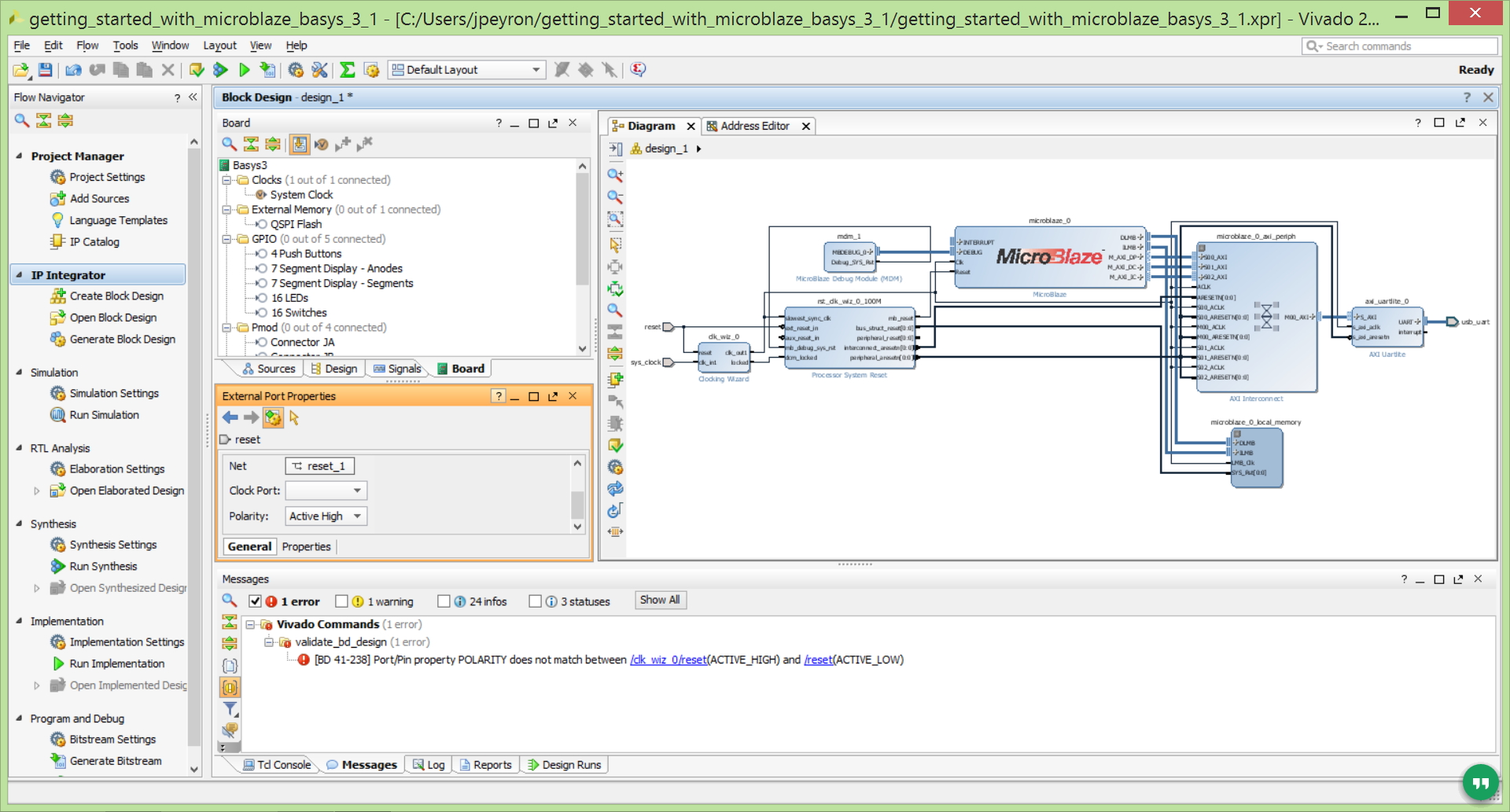Click Create Block Design
This screenshot has width=1510, height=812.
pyautogui.click(x=116, y=296)
